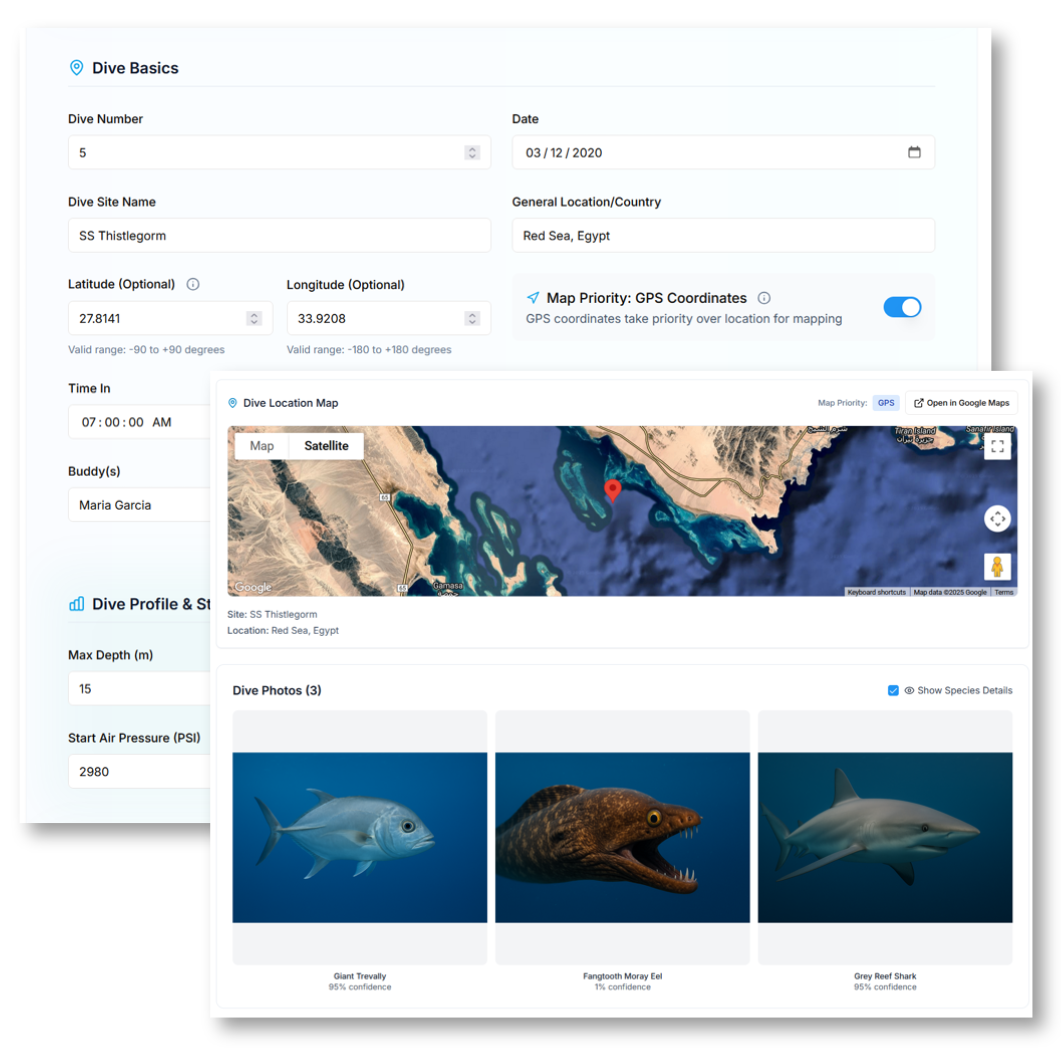
Task: Open the Giant Trevally photo
Action: 359,837
